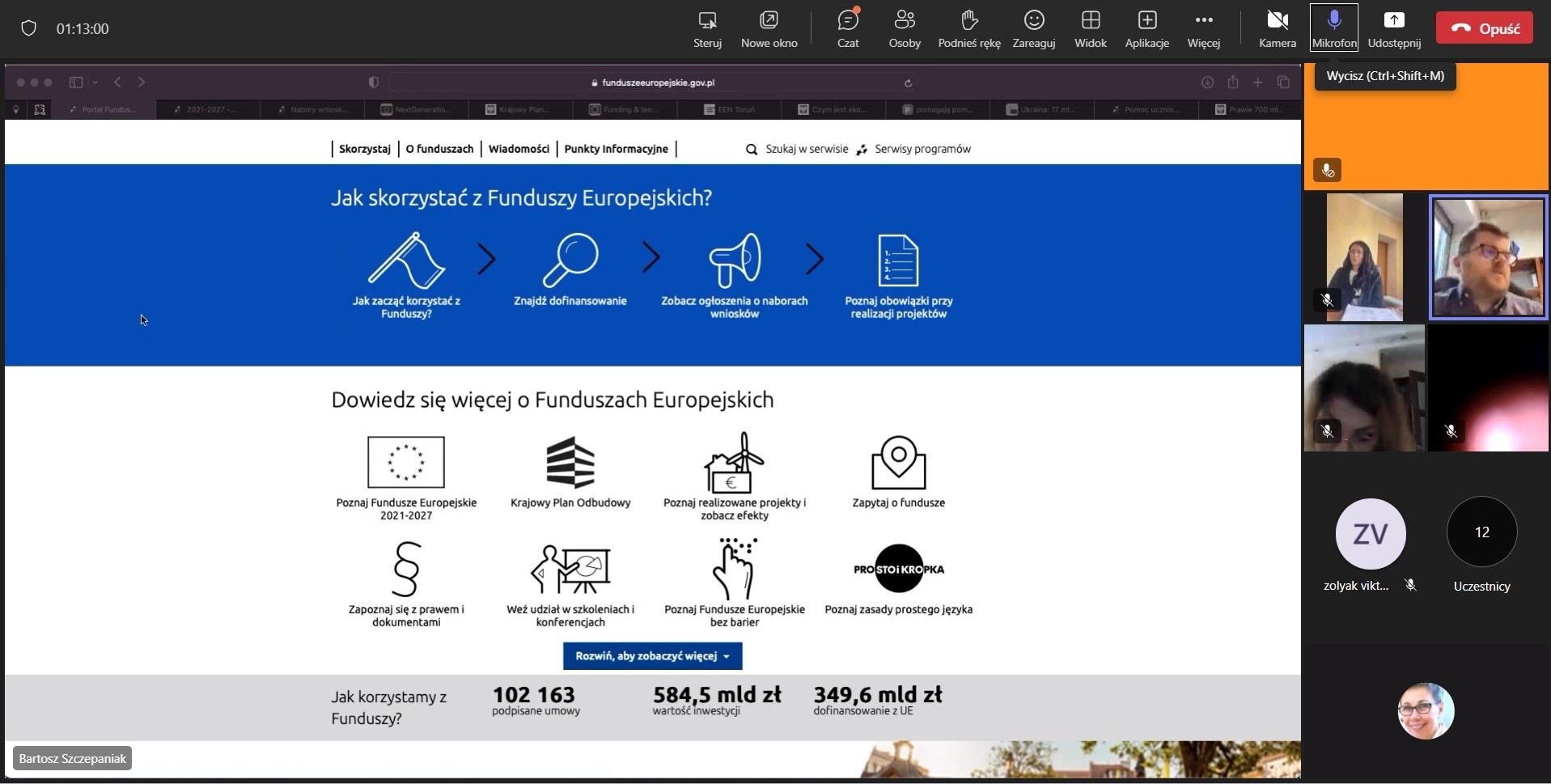The width and height of the screenshot is (1551, 784).
Task: Open the Aplikacje apps panel
Action: [1146, 28]
